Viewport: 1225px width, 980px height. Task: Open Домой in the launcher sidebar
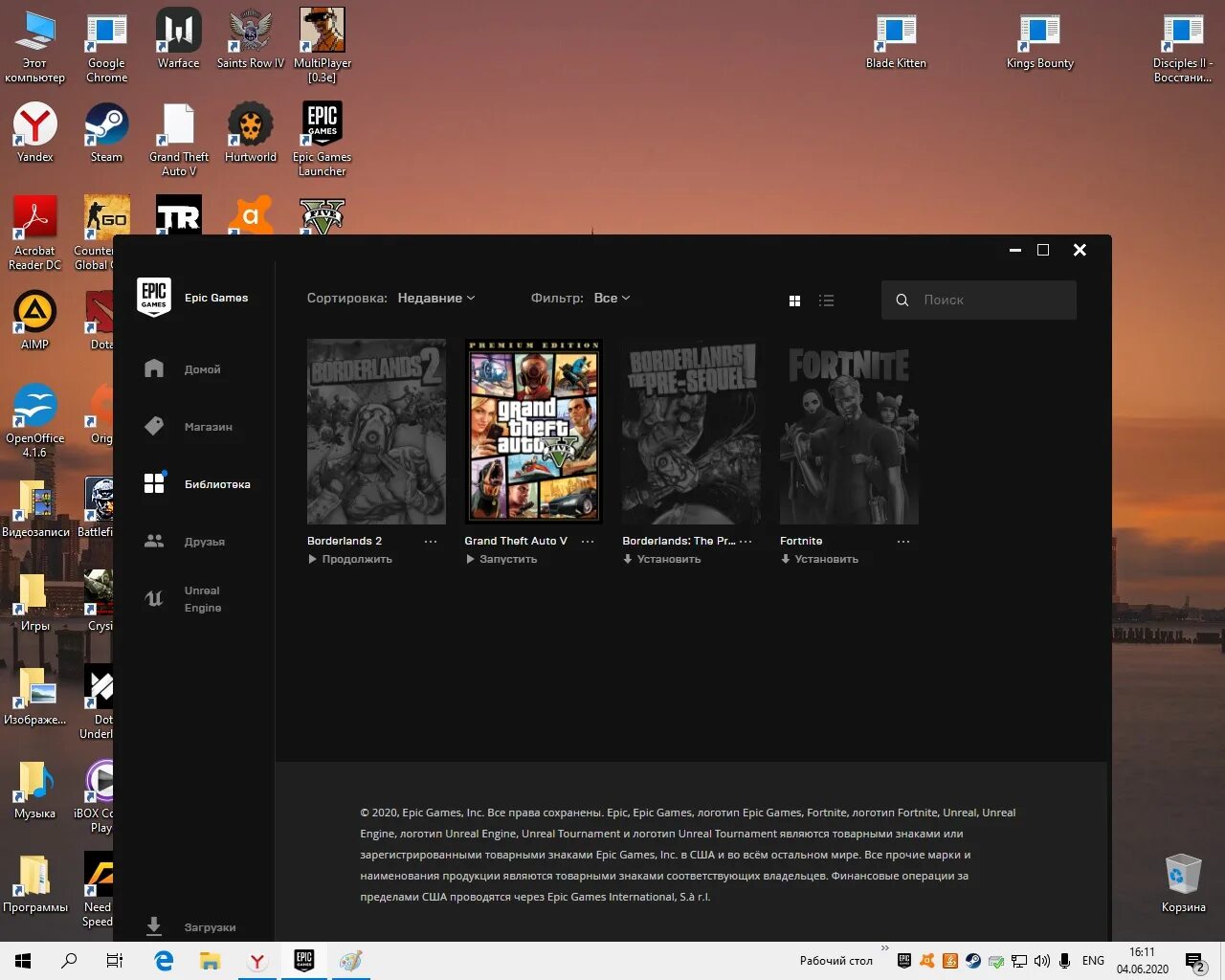(182, 368)
